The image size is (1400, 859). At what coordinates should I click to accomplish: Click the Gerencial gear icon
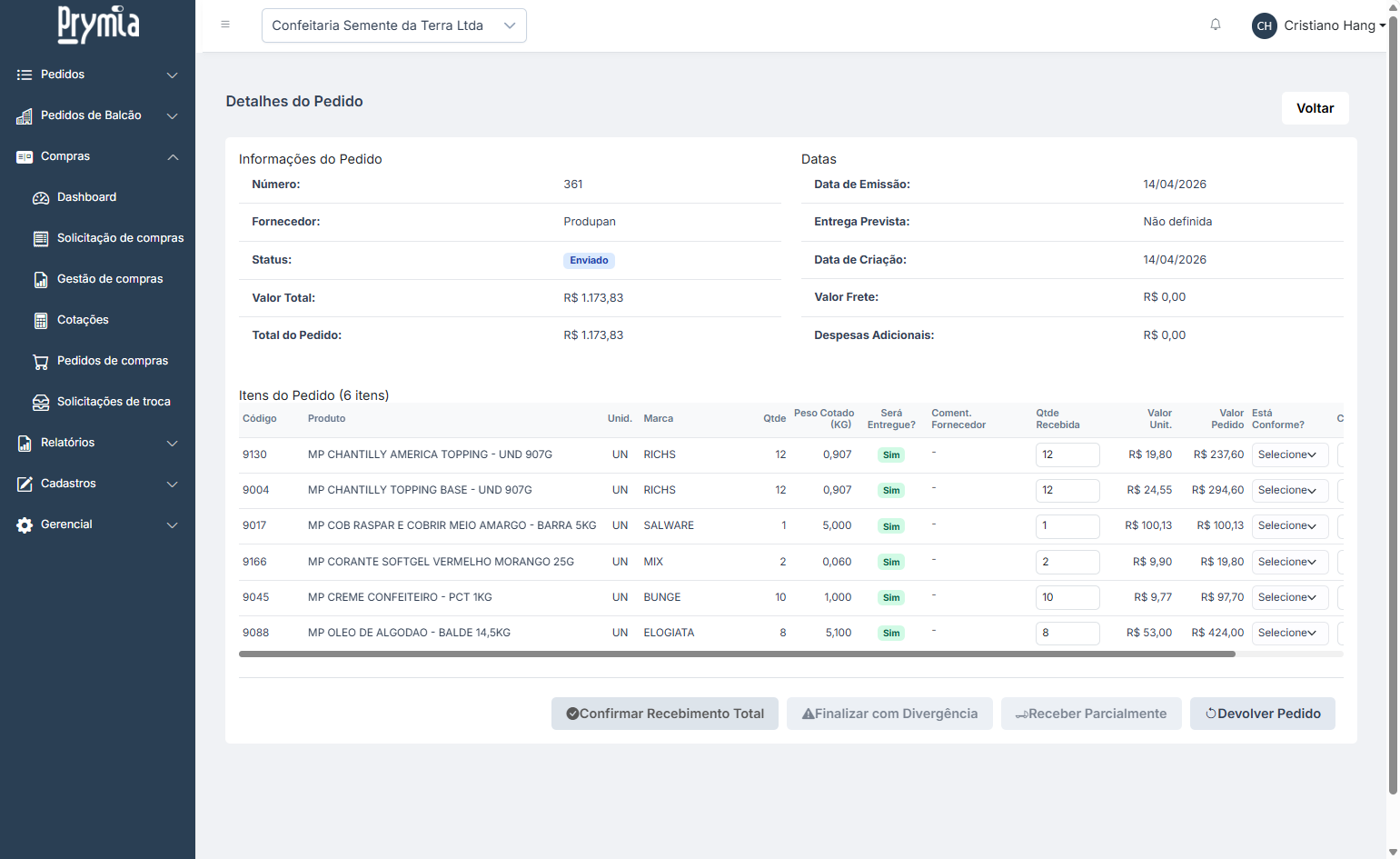(25, 525)
